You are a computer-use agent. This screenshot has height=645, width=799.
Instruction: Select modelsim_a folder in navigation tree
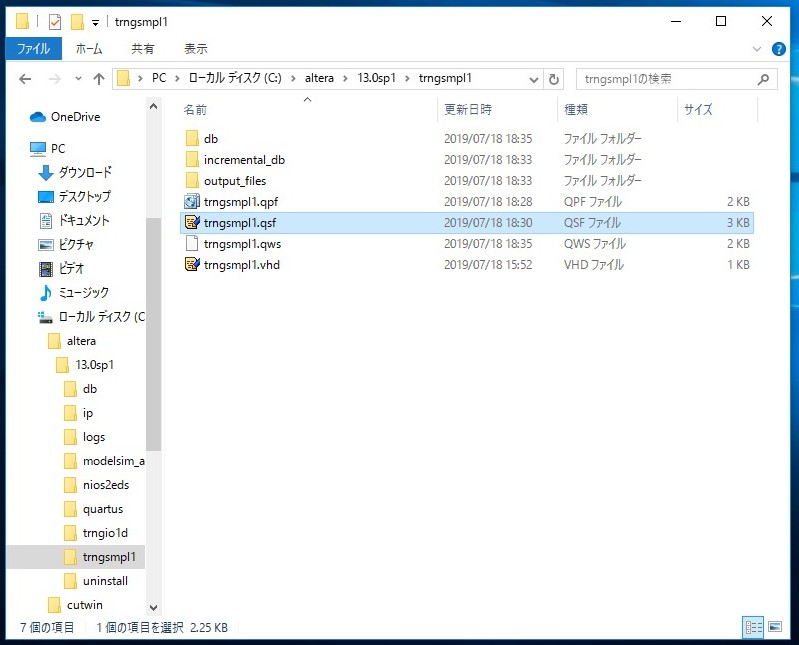click(104, 461)
